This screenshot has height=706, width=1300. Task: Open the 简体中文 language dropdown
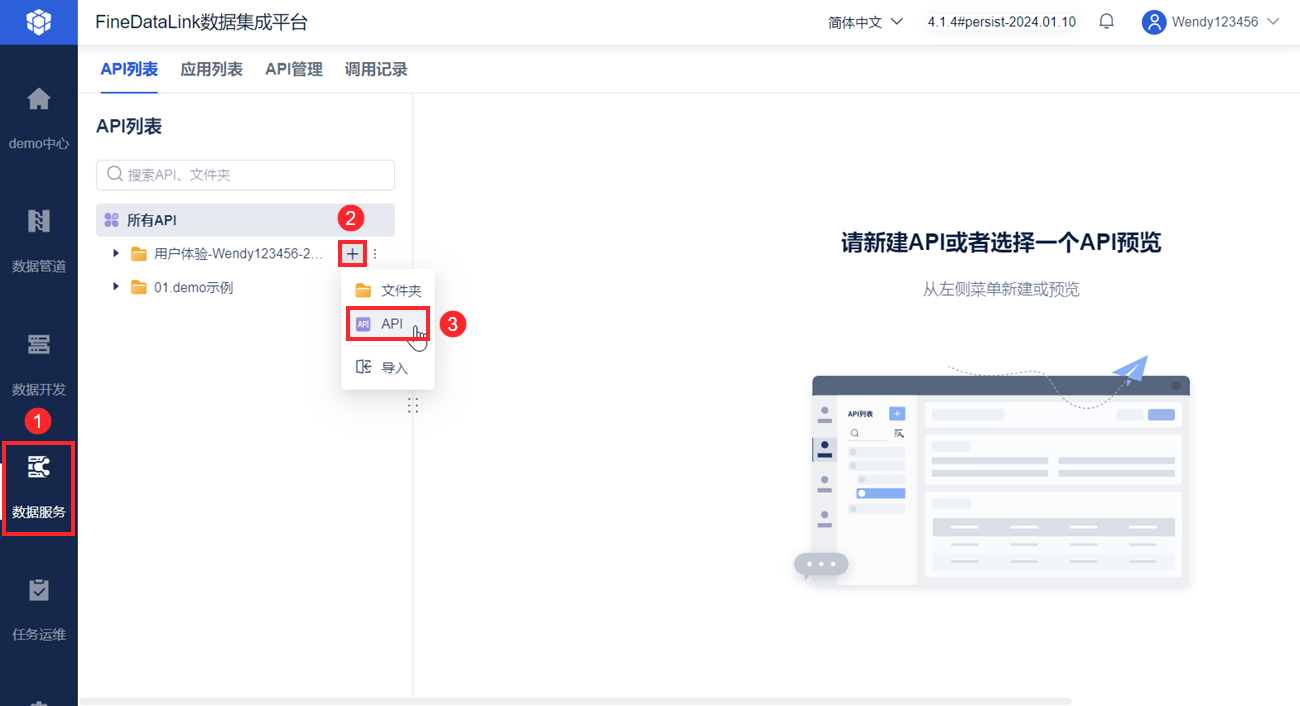coord(866,22)
